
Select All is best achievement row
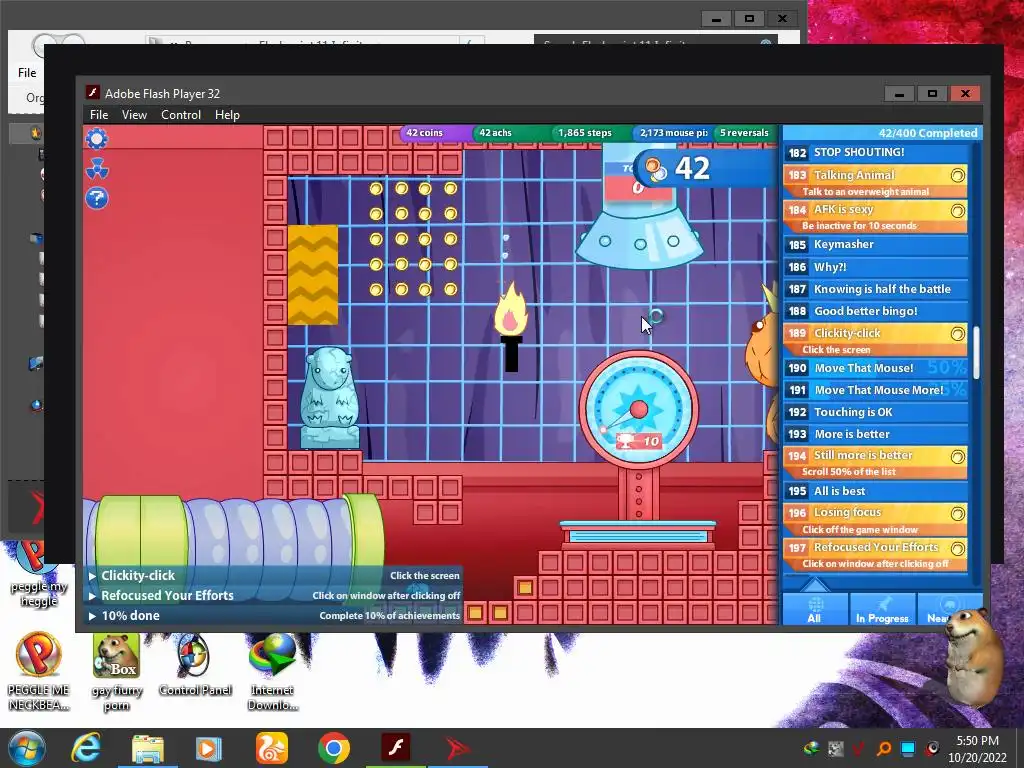point(875,491)
